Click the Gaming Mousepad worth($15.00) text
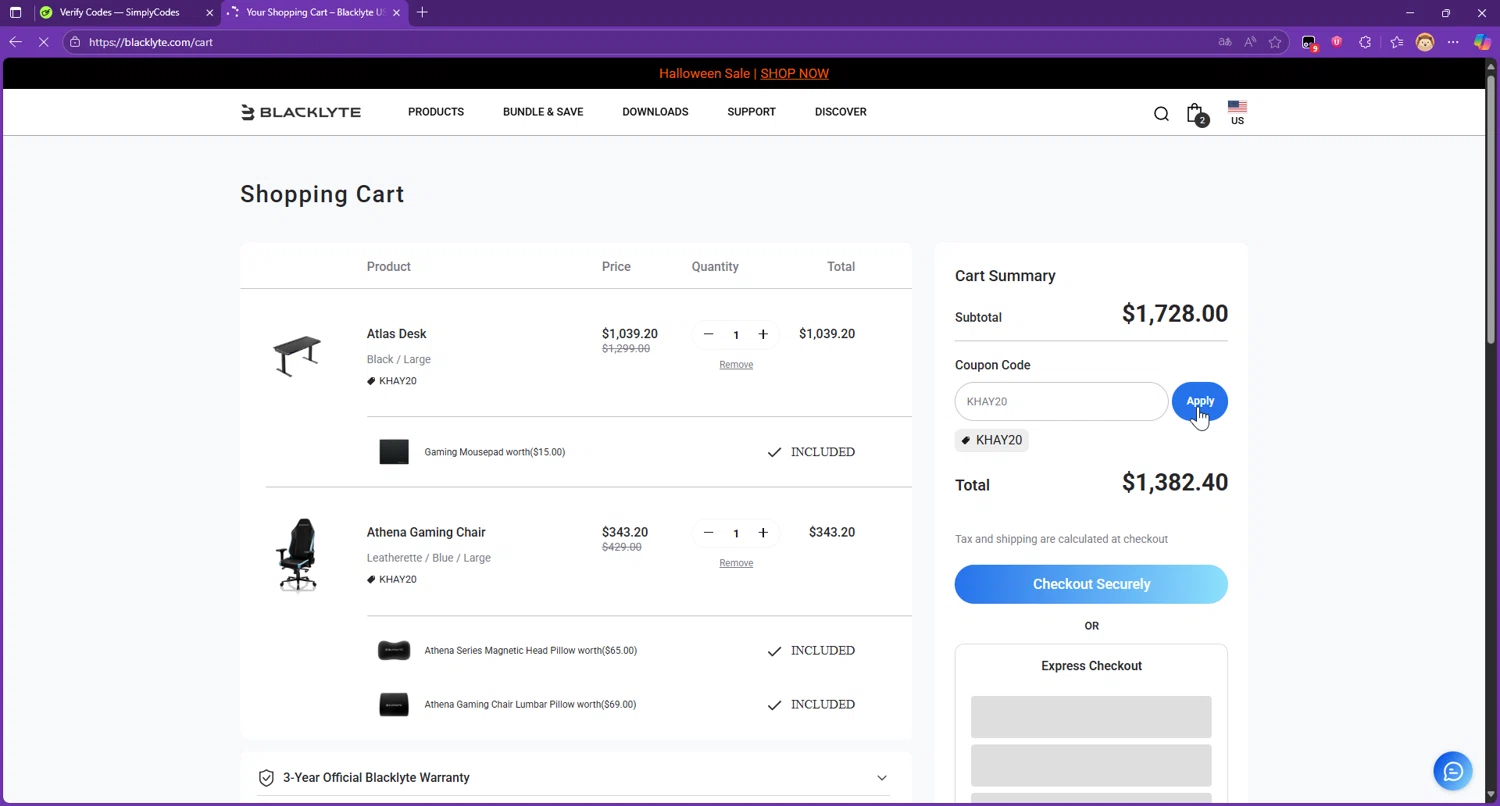Viewport: 1500px width, 806px height. [495, 452]
